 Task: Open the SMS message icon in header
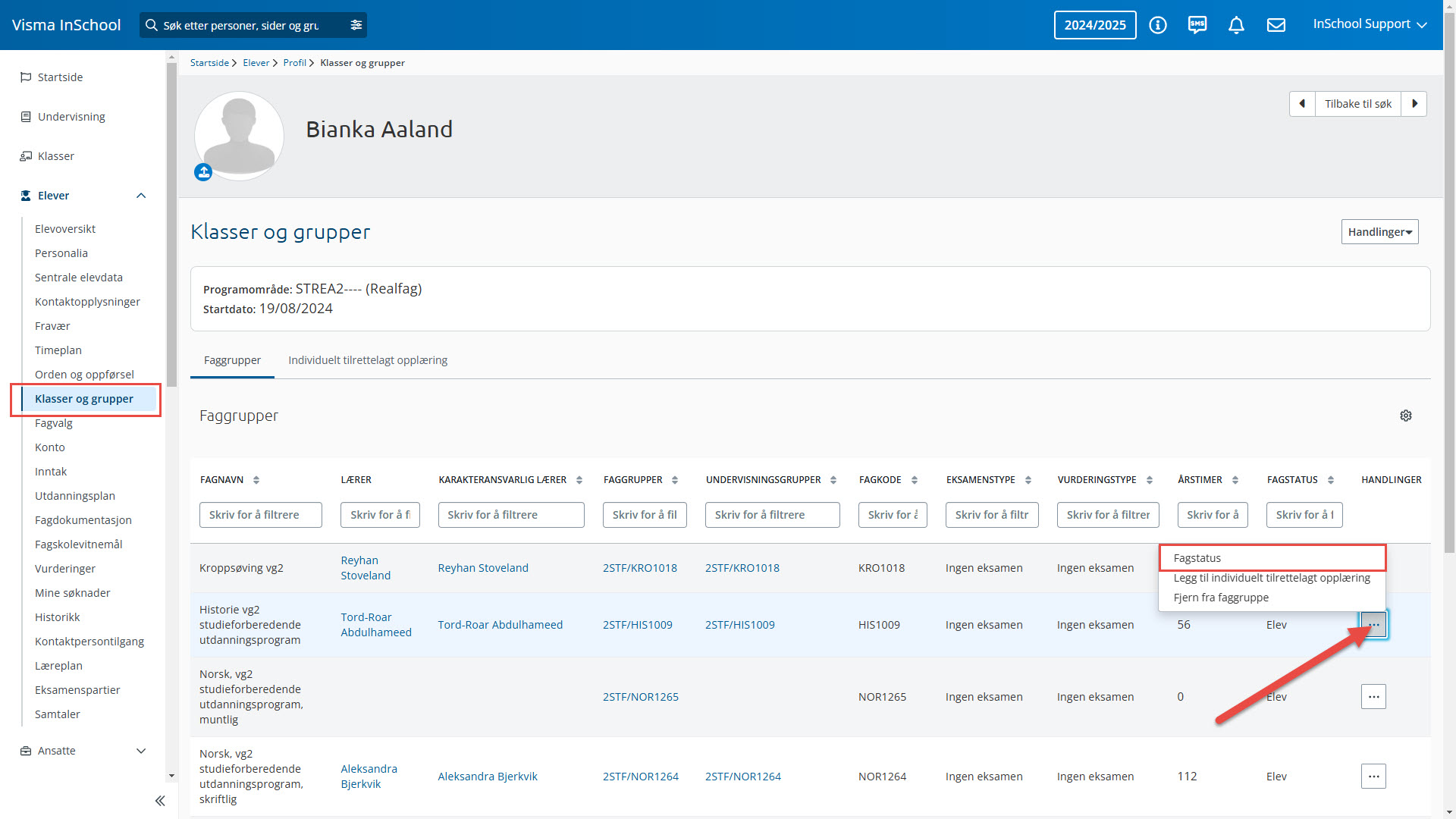tap(1197, 25)
